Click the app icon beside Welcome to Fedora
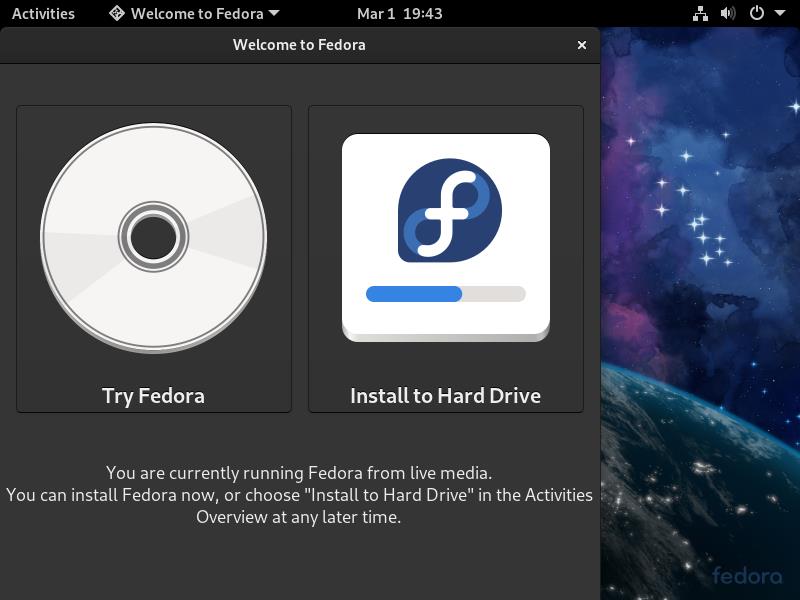The width and height of the screenshot is (800, 600). point(117,13)
